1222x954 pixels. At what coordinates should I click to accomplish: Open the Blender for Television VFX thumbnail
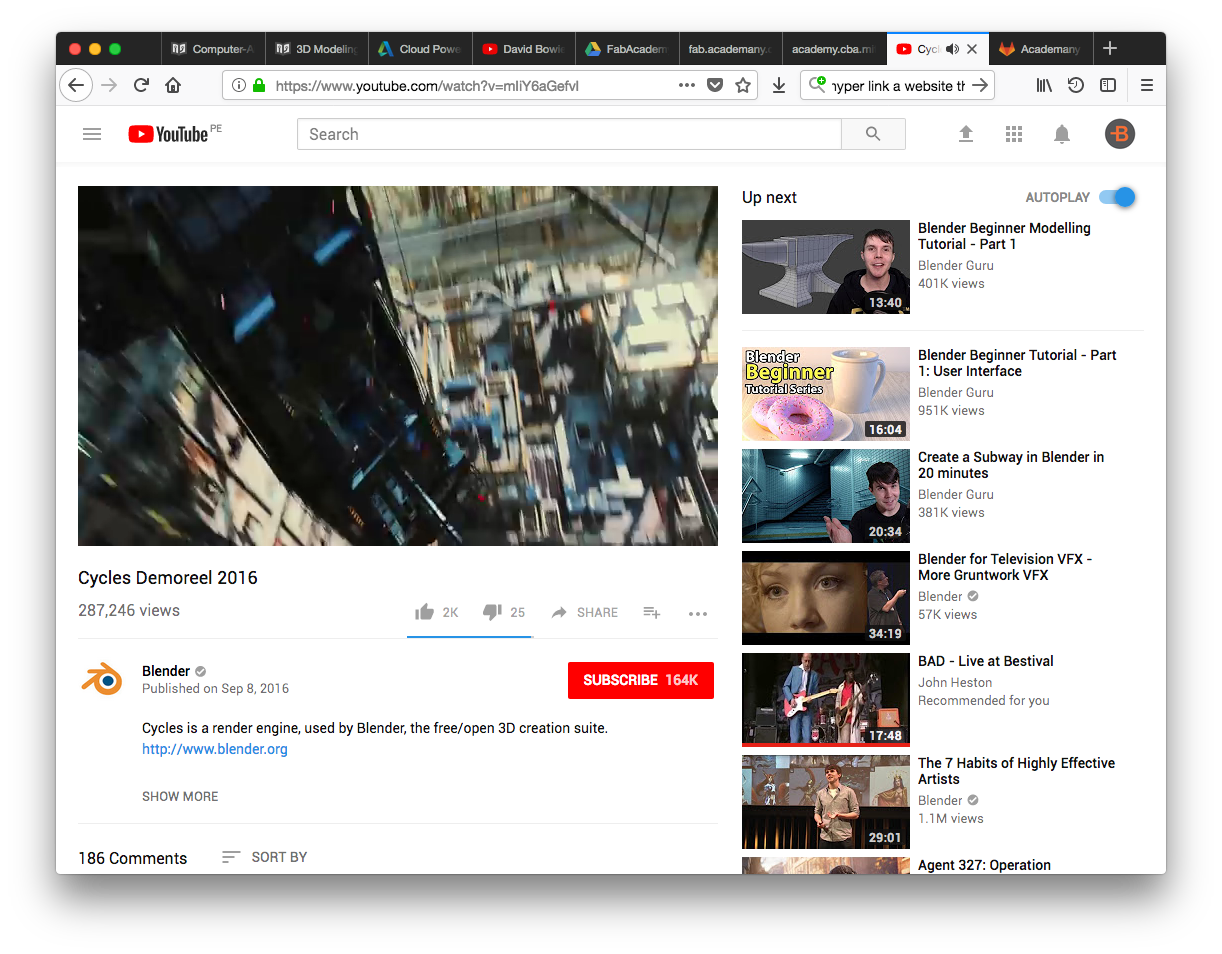(x=826, y=598)
